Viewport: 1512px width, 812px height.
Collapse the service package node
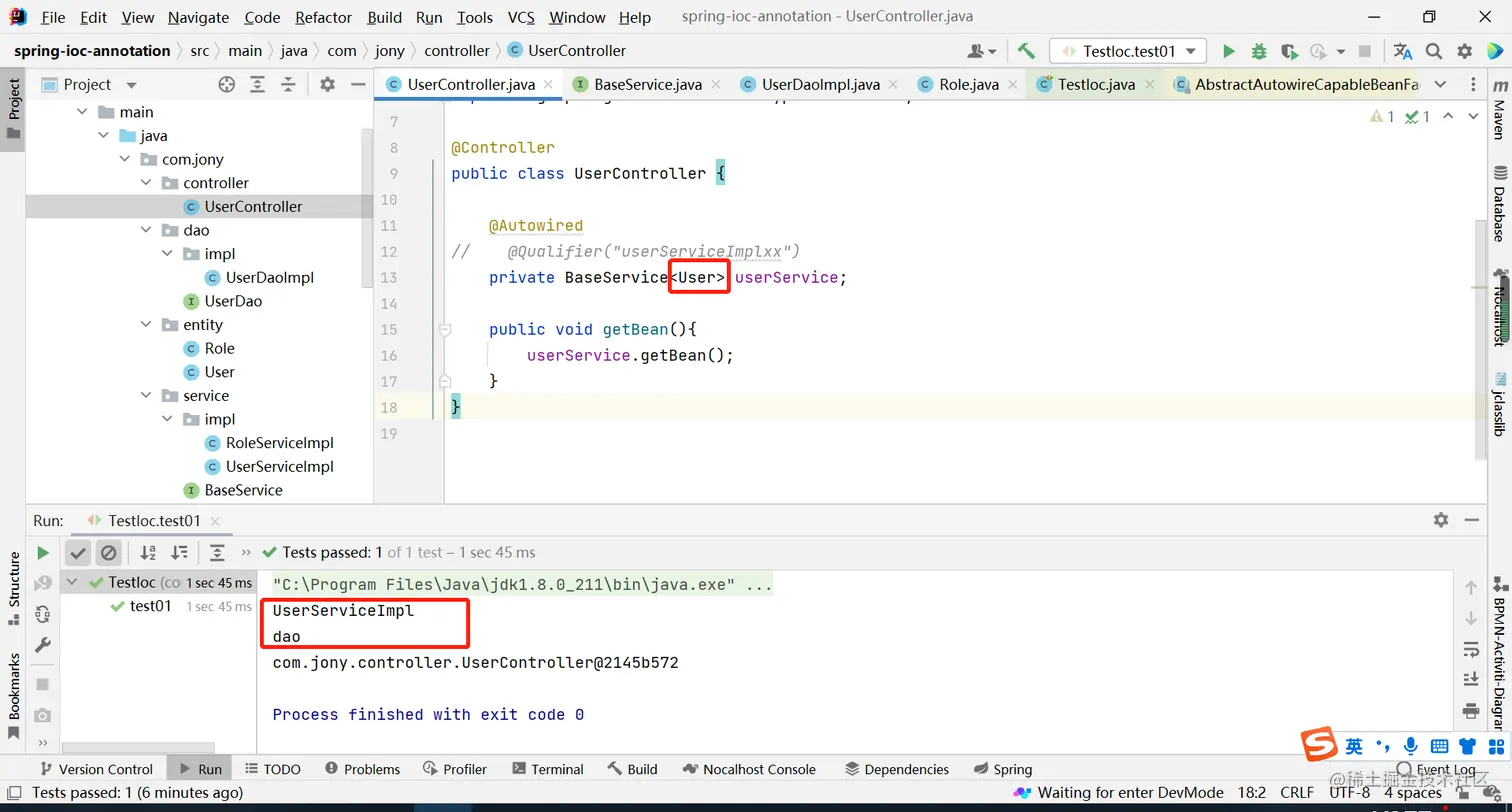point(146,396)
